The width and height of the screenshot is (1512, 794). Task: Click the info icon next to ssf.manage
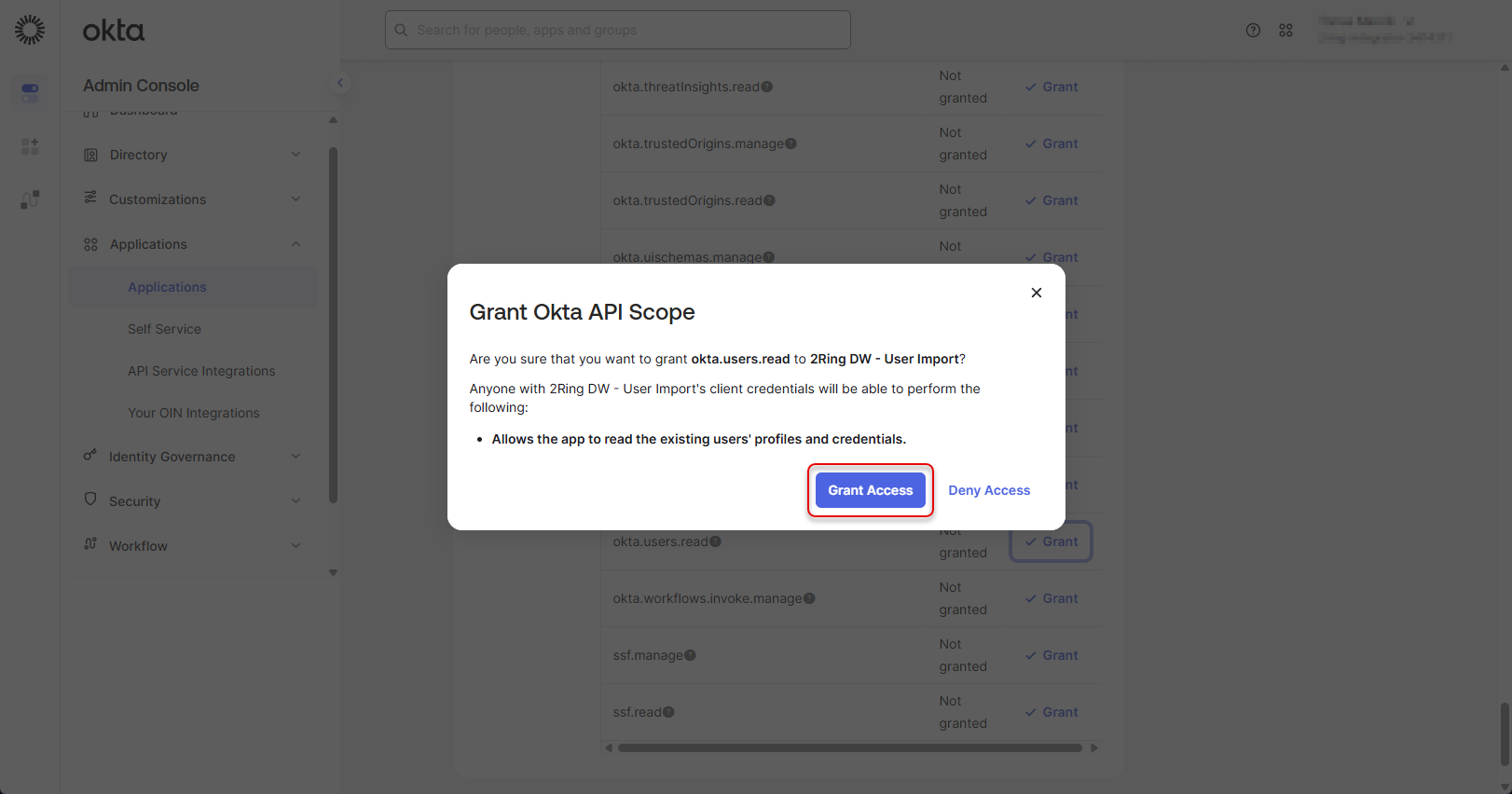click(691, 654)
